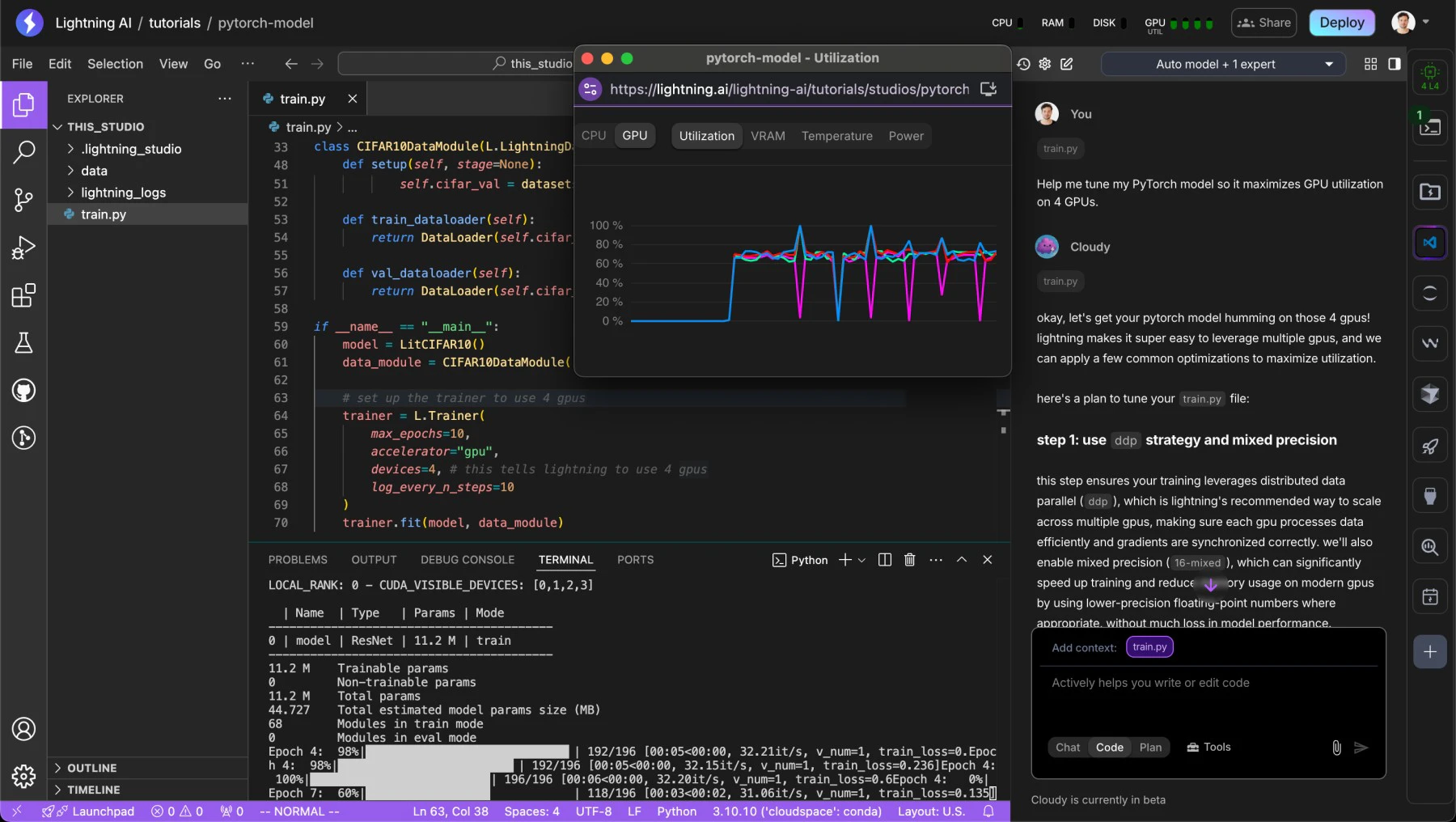Open the Search panel in the sidebar
Image resolution: width=1456 pixels, height=822 pixels.
(23, 152)
